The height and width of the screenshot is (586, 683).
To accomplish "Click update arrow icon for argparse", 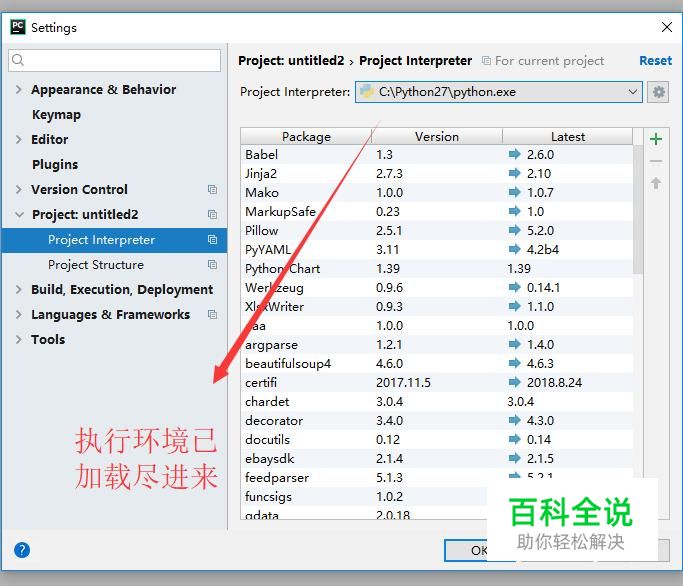I will click(x=514, y=344).
